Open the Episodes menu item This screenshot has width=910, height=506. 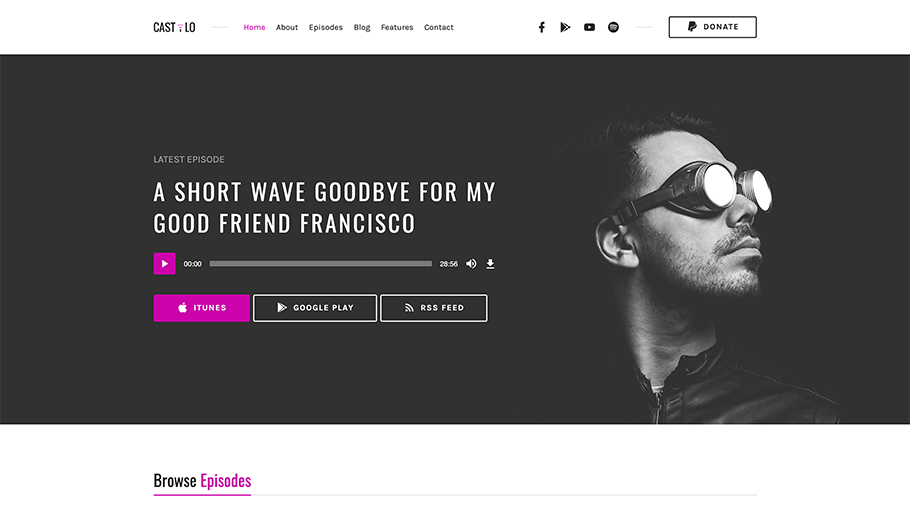(326, 27)
